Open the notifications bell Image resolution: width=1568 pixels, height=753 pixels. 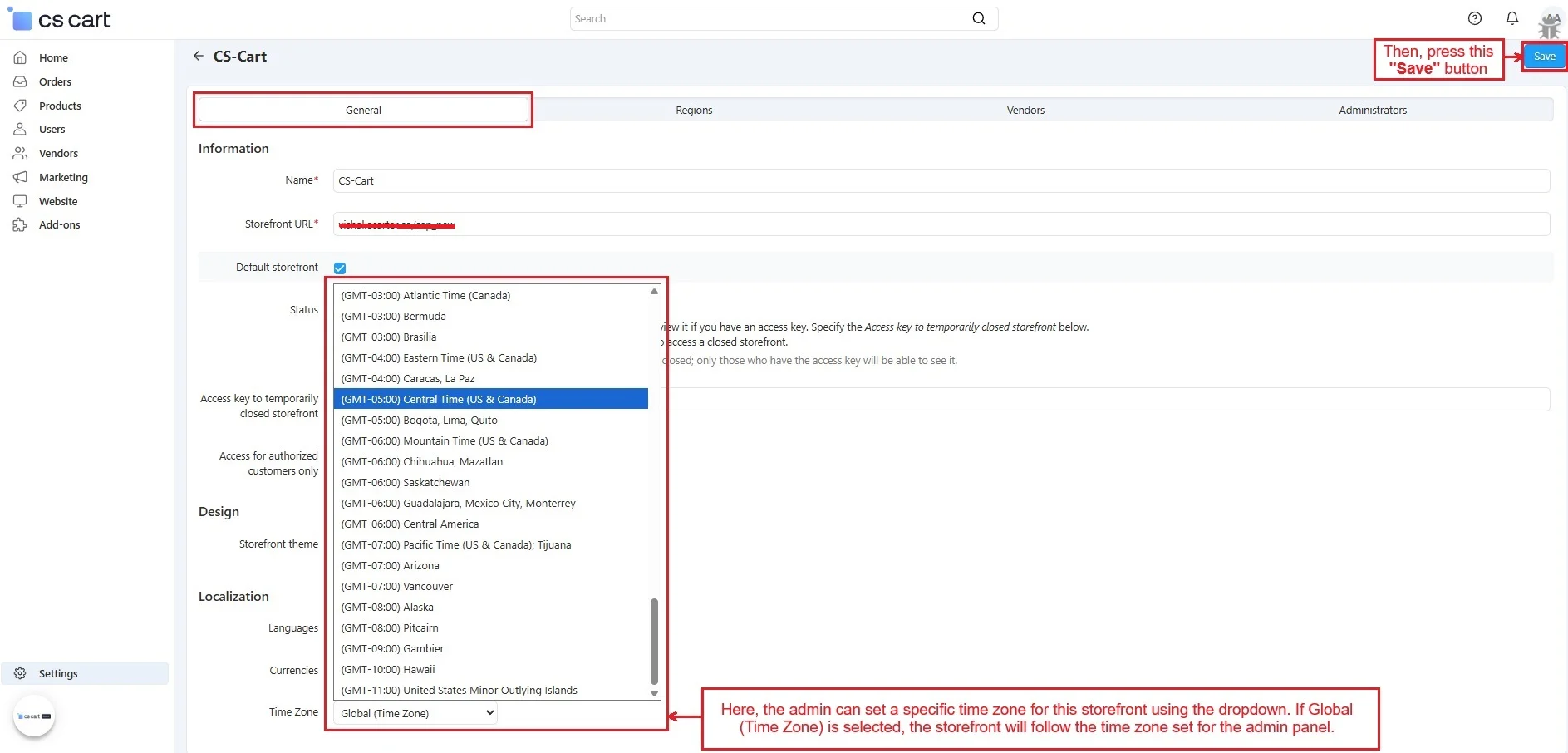point(1512,18)
